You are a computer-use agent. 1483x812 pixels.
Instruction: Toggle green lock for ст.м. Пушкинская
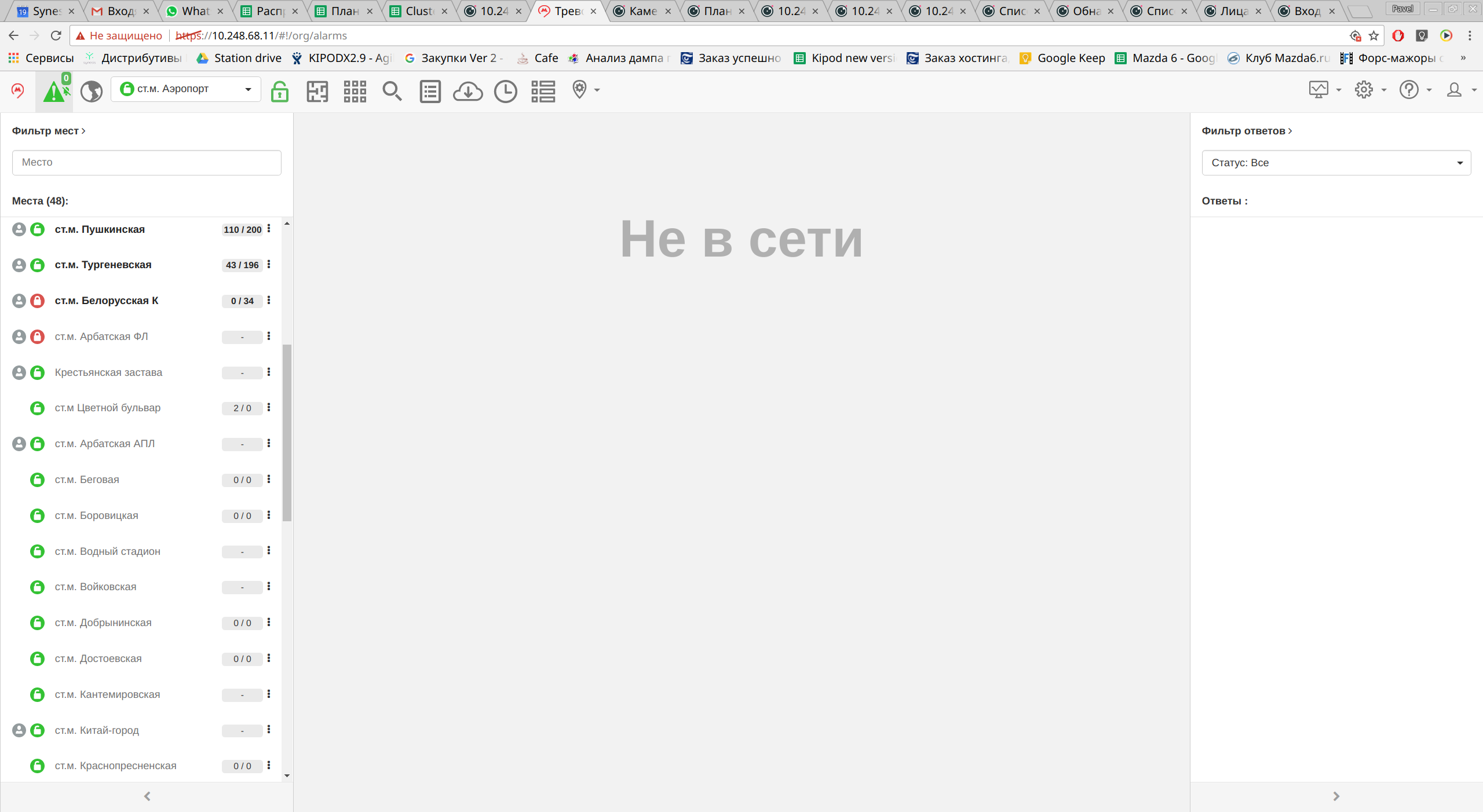(37, 229)
